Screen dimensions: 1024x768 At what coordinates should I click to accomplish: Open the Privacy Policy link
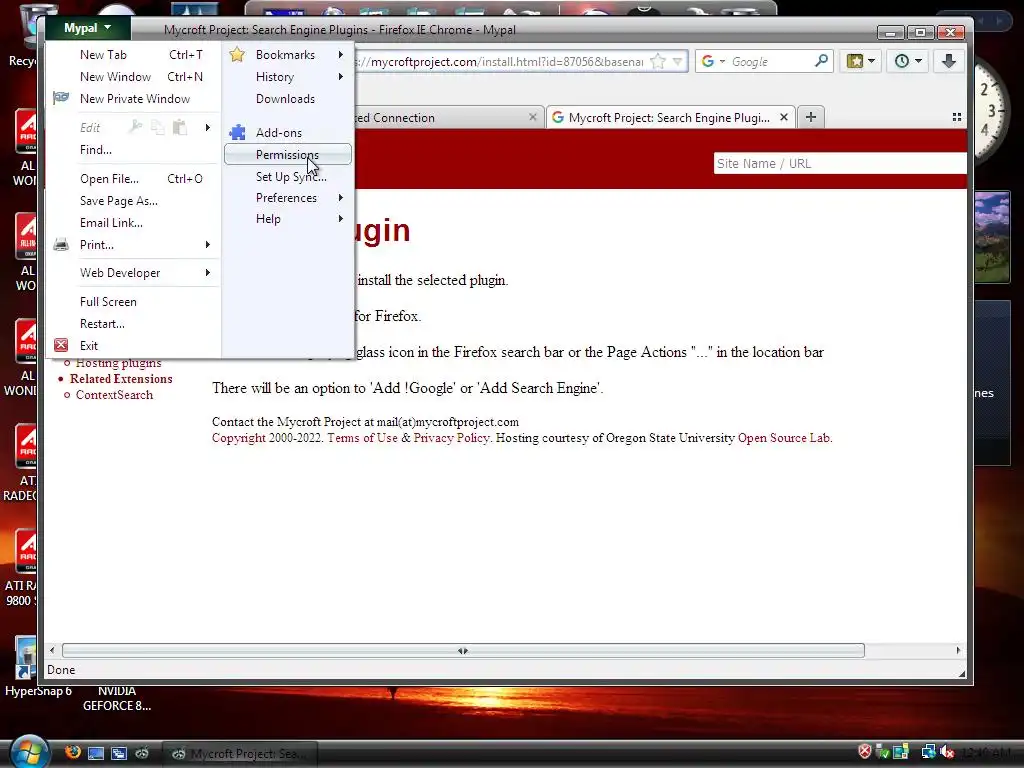(x=451, y=438)
